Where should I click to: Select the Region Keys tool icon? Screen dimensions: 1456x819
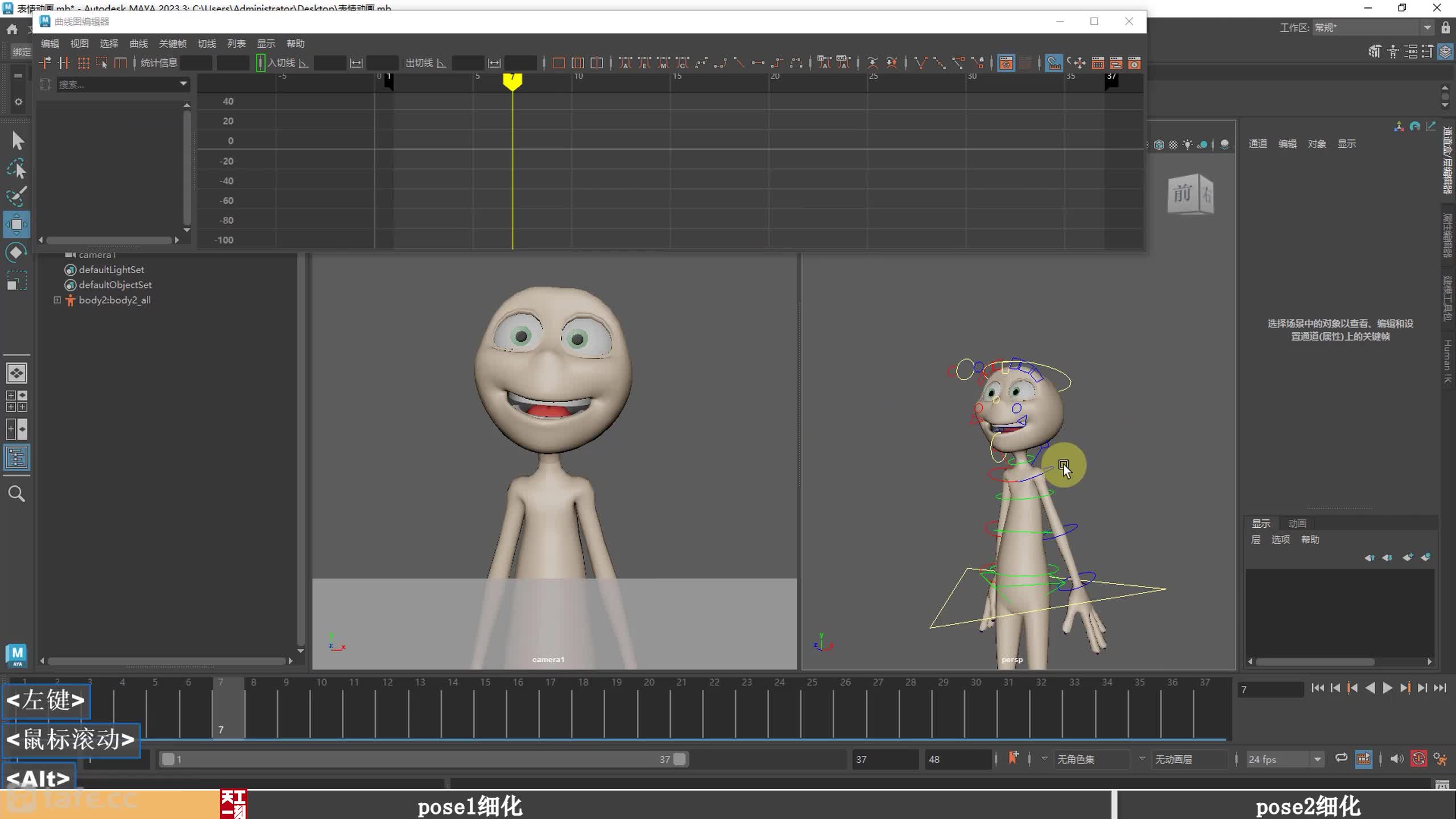click(x=102, y=63)
